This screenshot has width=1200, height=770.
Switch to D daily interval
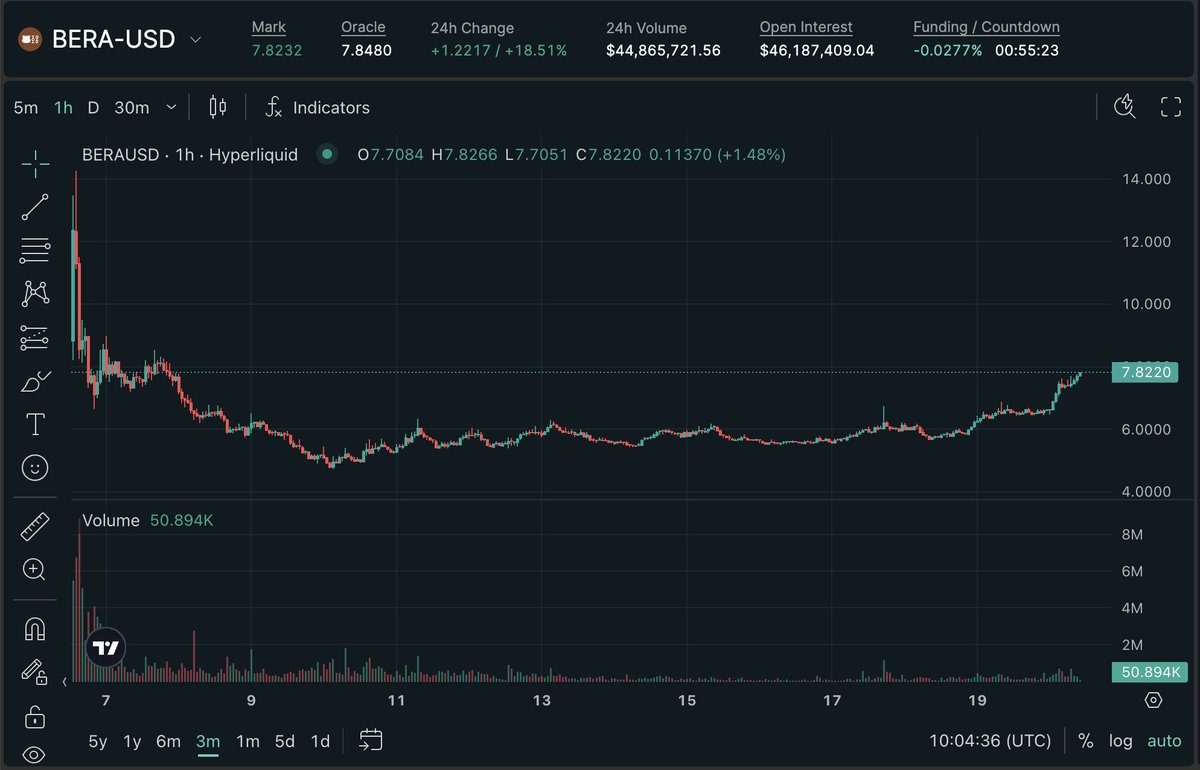tap(93, 107)
